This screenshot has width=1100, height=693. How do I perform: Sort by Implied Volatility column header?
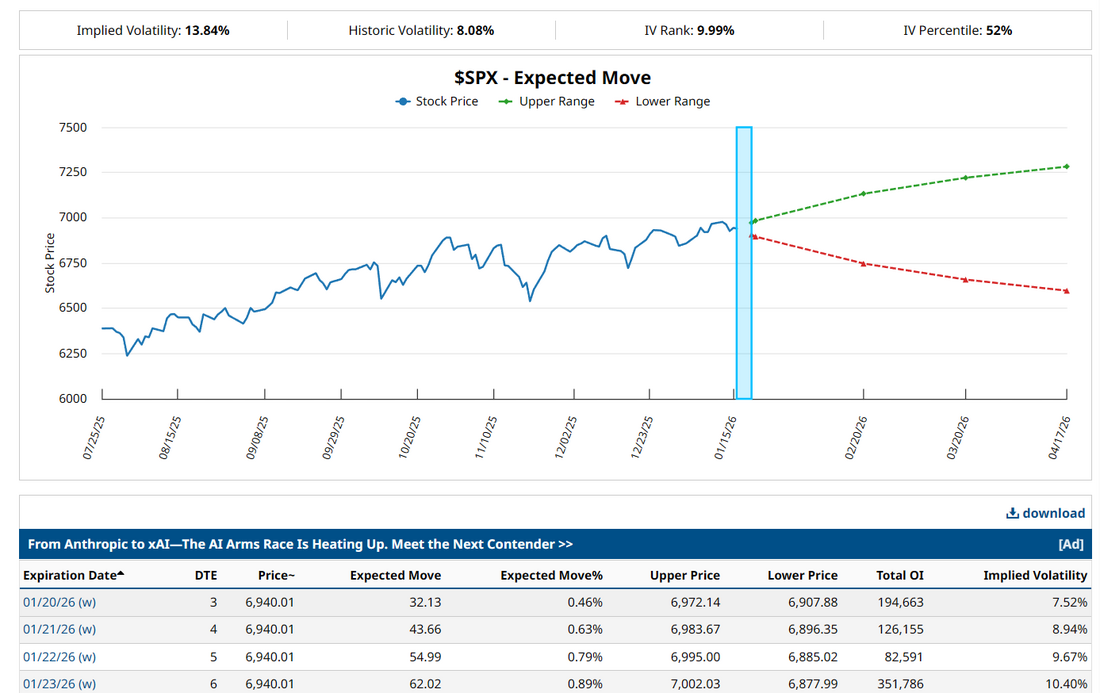pos(1035,575)
